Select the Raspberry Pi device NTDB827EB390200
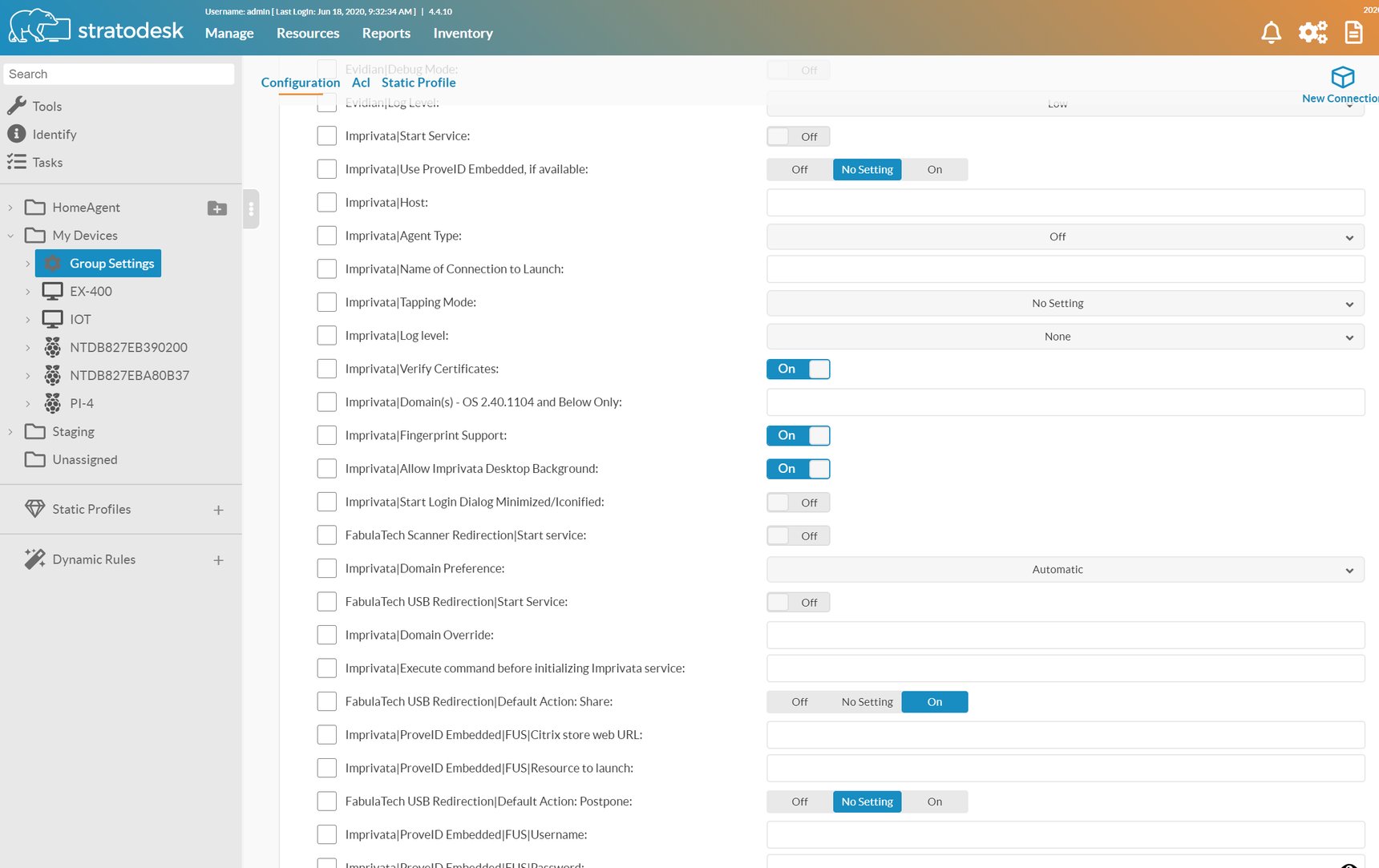The image size is (1379, 868). pyautogui.click(x=129, y=347)
